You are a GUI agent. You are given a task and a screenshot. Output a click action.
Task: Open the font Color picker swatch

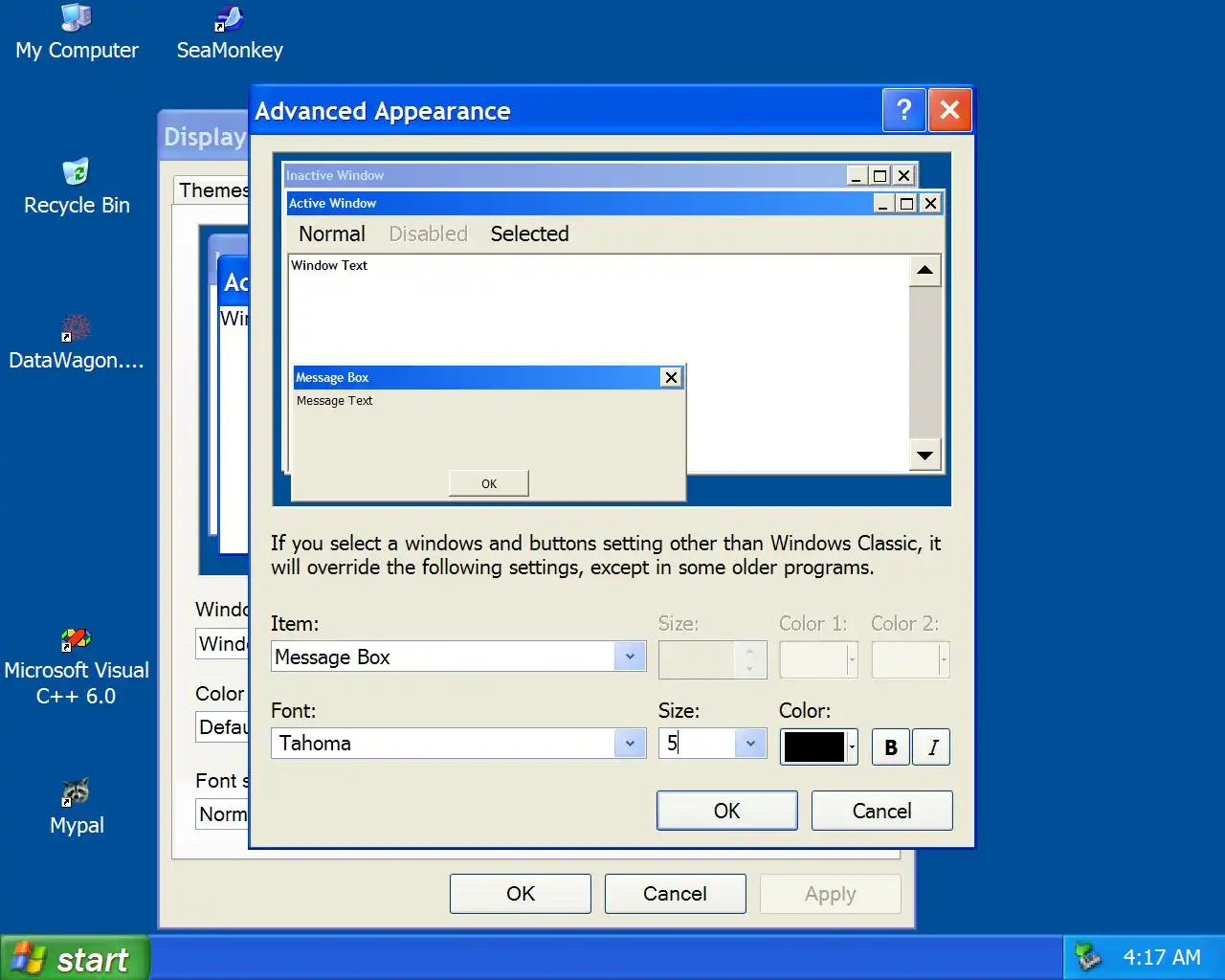pyautogui.click(x=818, y=746)
